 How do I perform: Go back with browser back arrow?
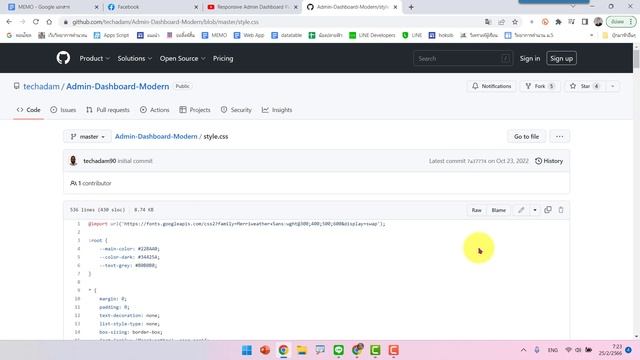click(9, 22)
